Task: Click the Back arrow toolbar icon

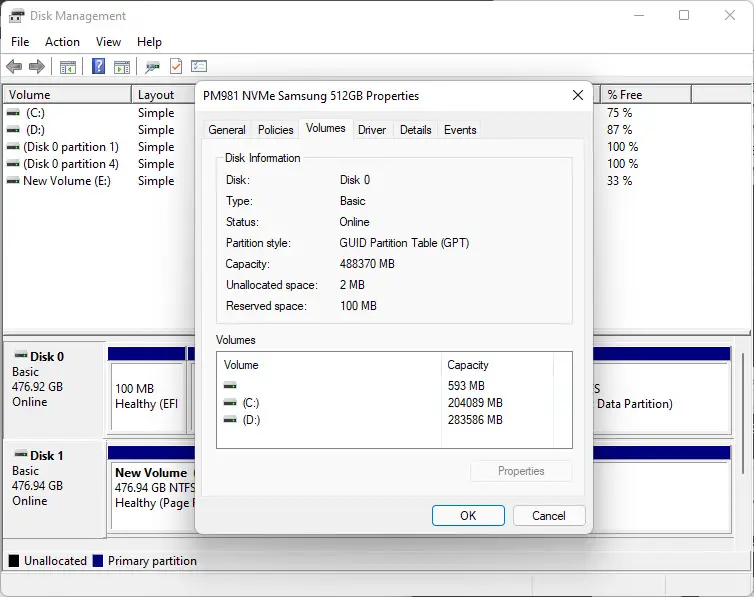Action: pyautogui.click(x=14, y=67)
